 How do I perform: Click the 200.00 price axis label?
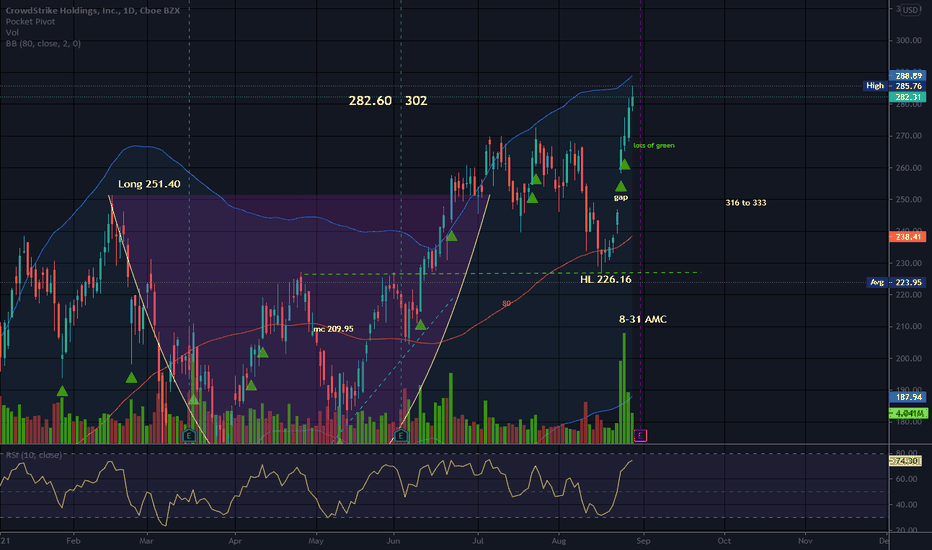coord(909,359)
